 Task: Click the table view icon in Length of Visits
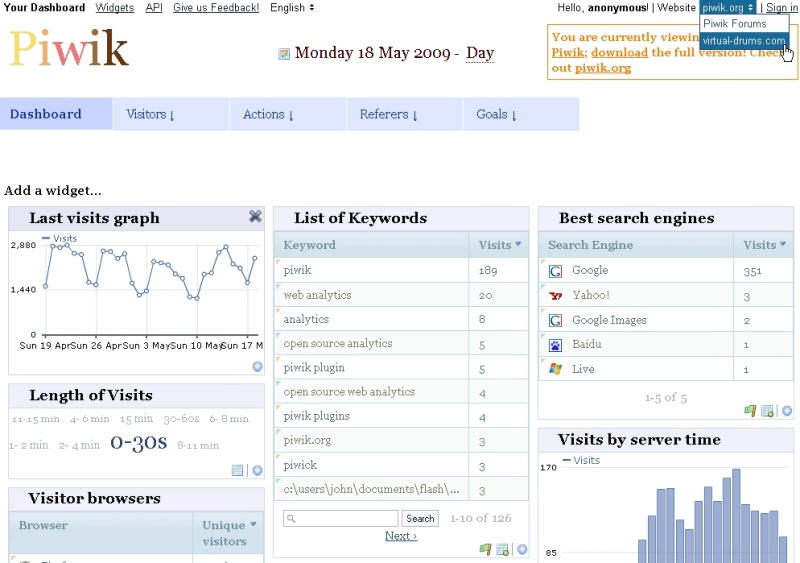237,470
